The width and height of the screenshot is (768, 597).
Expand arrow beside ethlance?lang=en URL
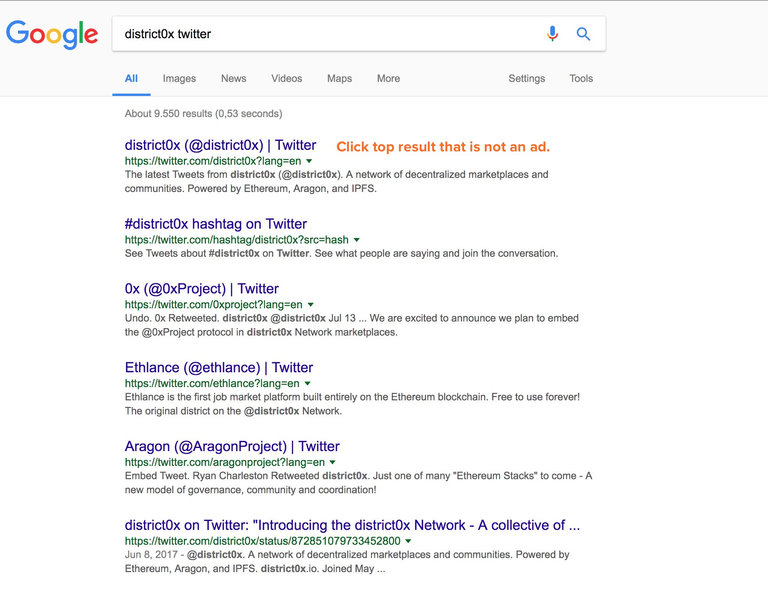308,383
